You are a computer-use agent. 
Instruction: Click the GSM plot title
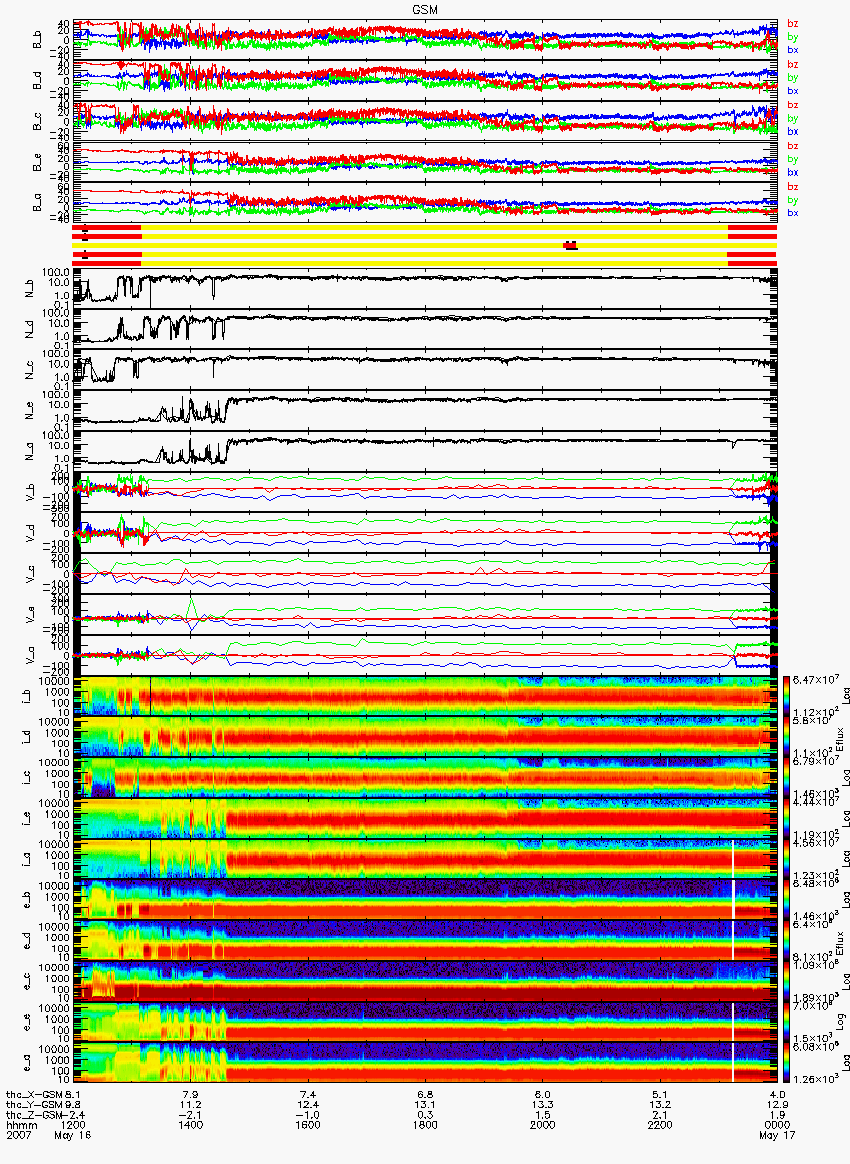coord(425,10)
